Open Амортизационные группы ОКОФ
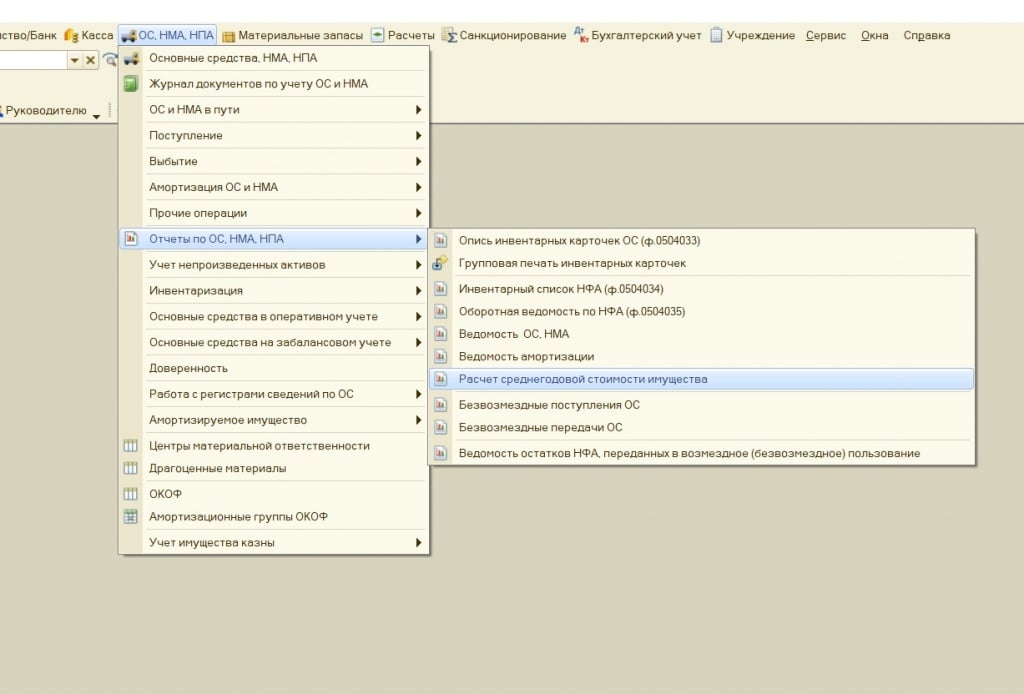The height and width of the screenshot is (694, 1024). 238,517
